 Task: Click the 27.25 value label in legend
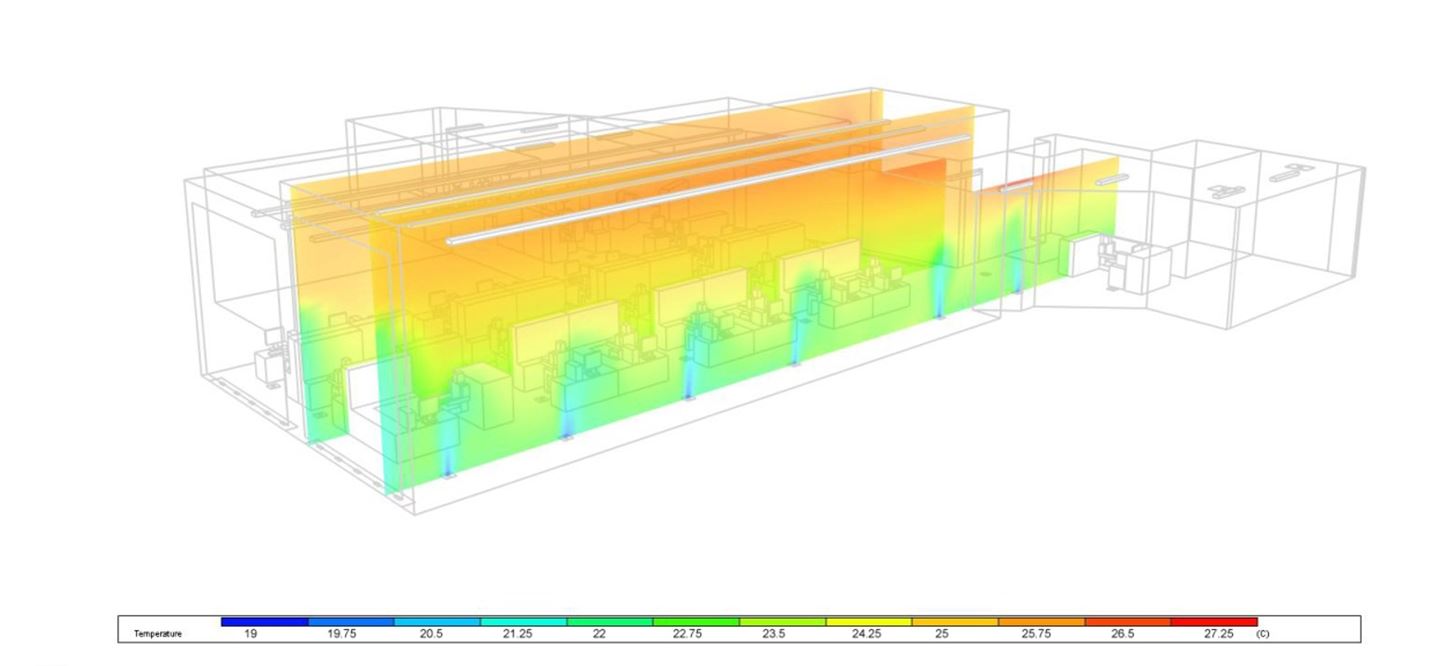tap(1218, 634)
